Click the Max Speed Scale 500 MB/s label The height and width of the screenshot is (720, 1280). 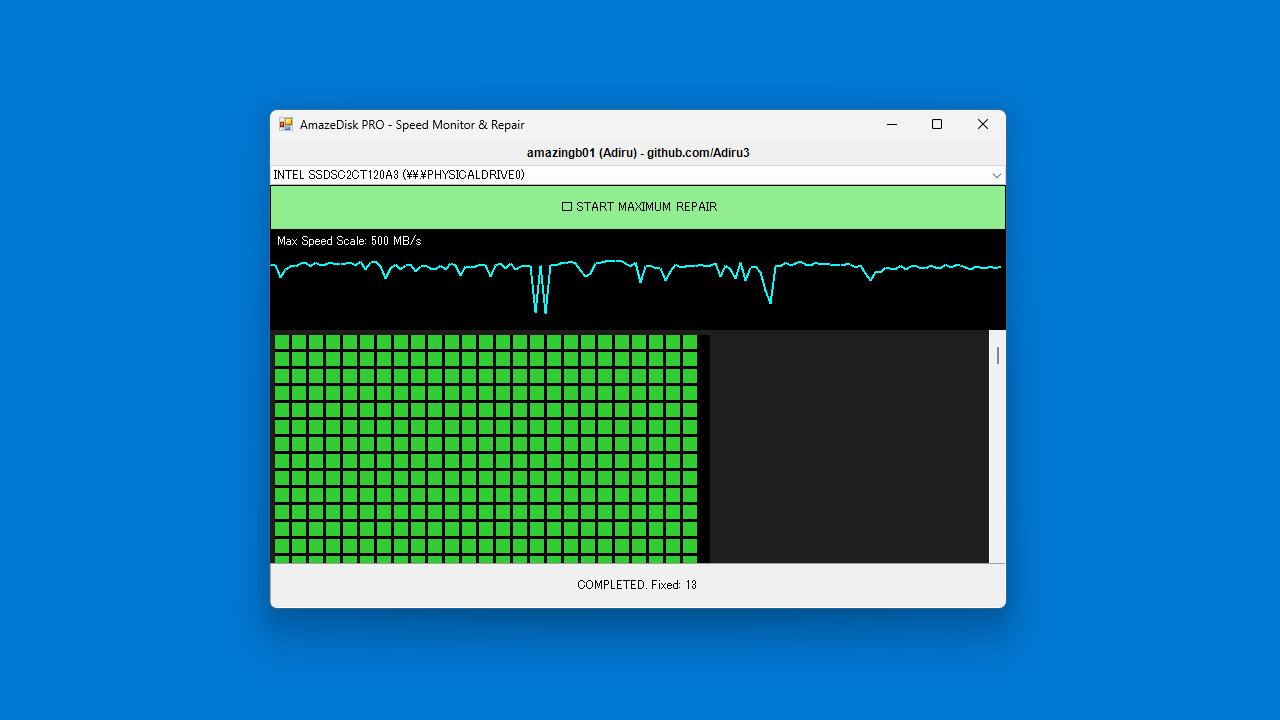349,241
